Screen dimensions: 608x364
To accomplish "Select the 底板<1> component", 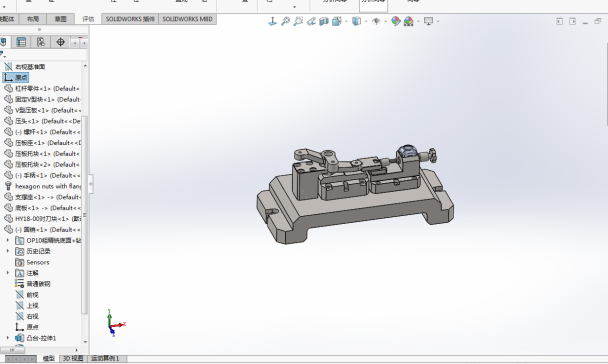I will [x=42, y=208].
